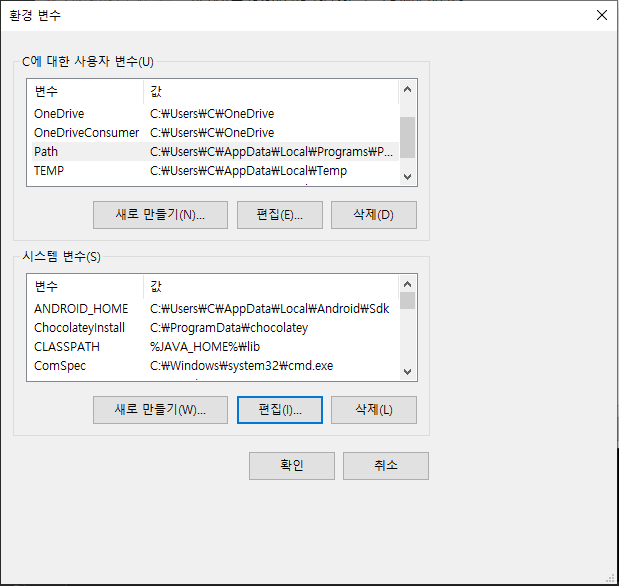The width and height of the screenshot is (619, 586).
Task: Select the OneDrive user variable row
Action: click(x=215, y=114)
